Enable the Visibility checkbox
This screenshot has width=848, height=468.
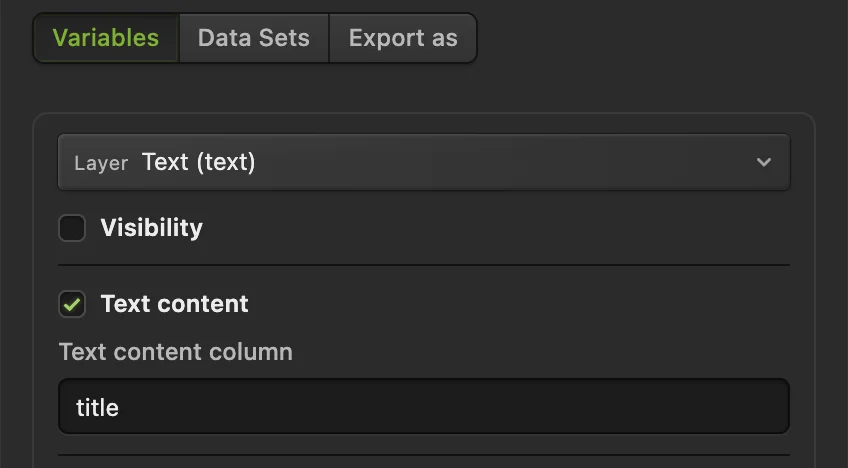tap(72, 228)
